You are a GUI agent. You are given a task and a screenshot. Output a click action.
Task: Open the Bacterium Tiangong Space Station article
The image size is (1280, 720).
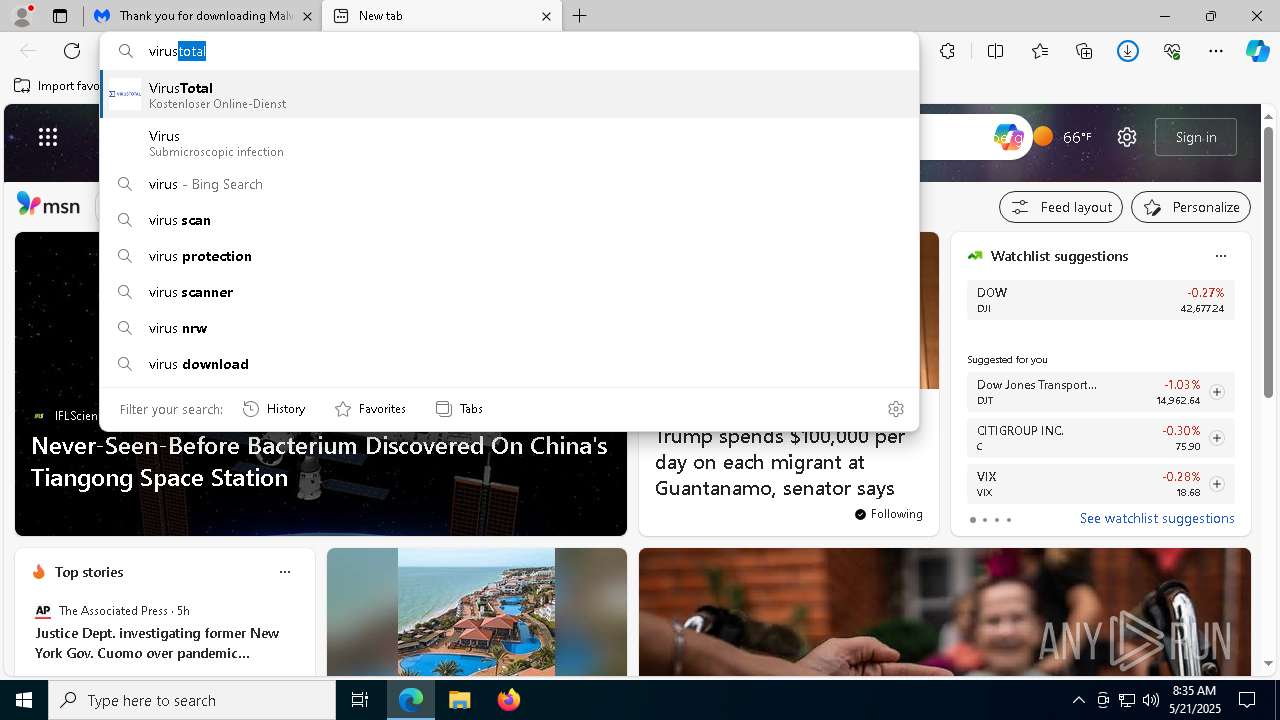[319, 461]
